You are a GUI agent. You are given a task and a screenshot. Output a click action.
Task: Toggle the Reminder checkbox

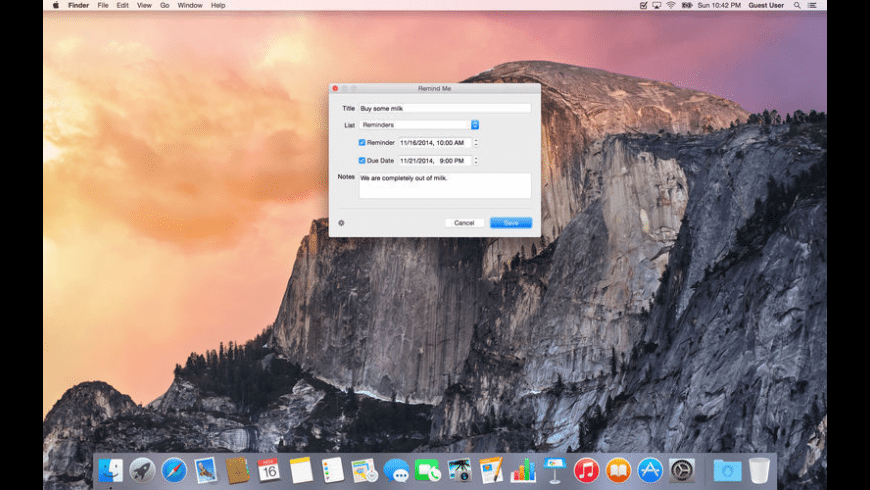[362, 143]
